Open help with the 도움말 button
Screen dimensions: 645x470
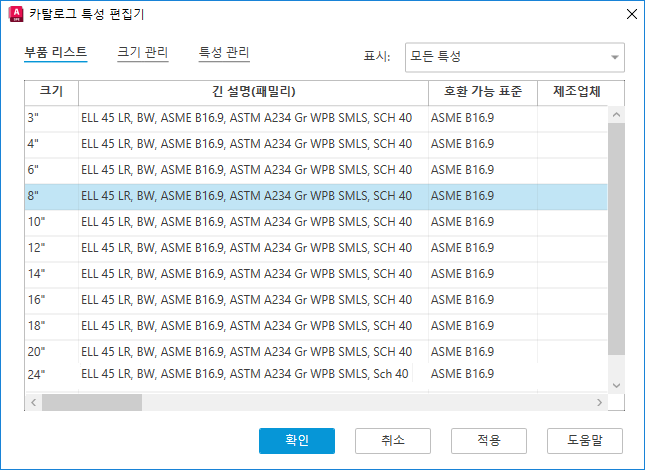585,440
